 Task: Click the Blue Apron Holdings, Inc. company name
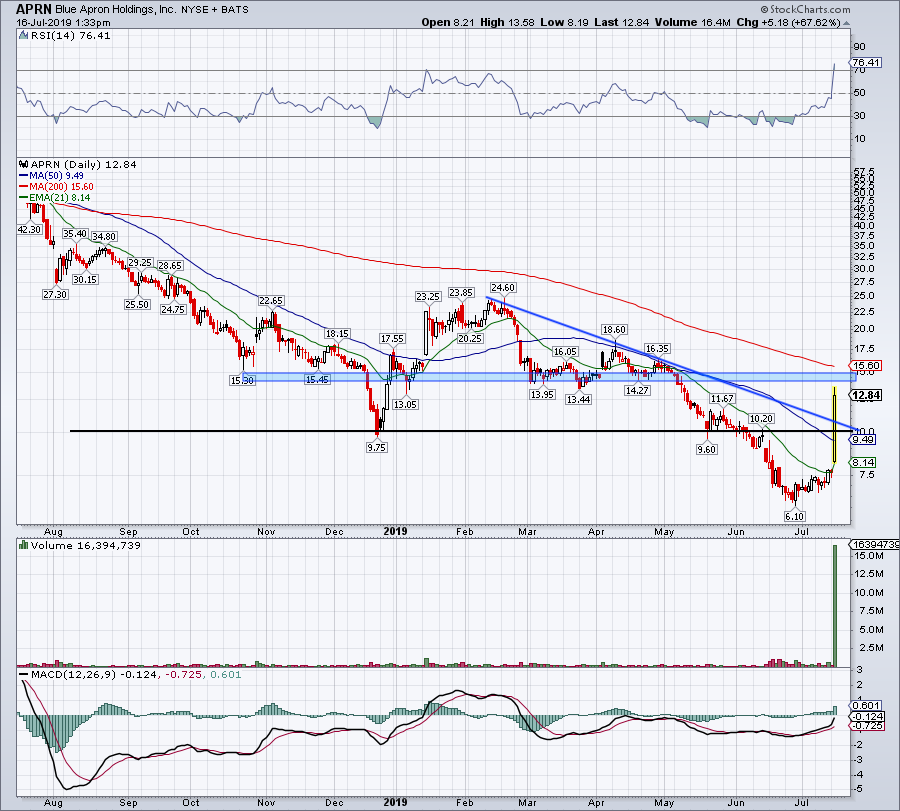[x=117, y=9]
